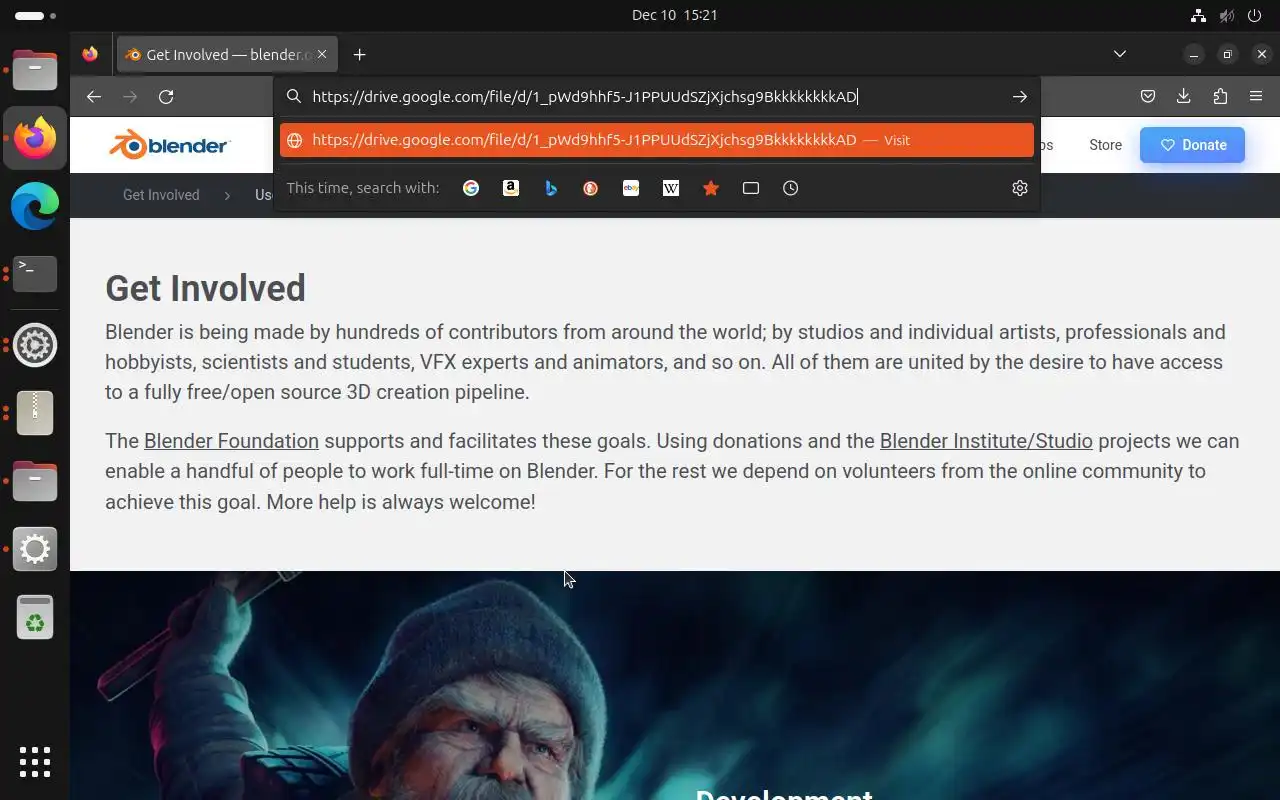Viewport: 1280px width, 800px height.
Task: Search history via the clock icon
Action: click(791, 188)
